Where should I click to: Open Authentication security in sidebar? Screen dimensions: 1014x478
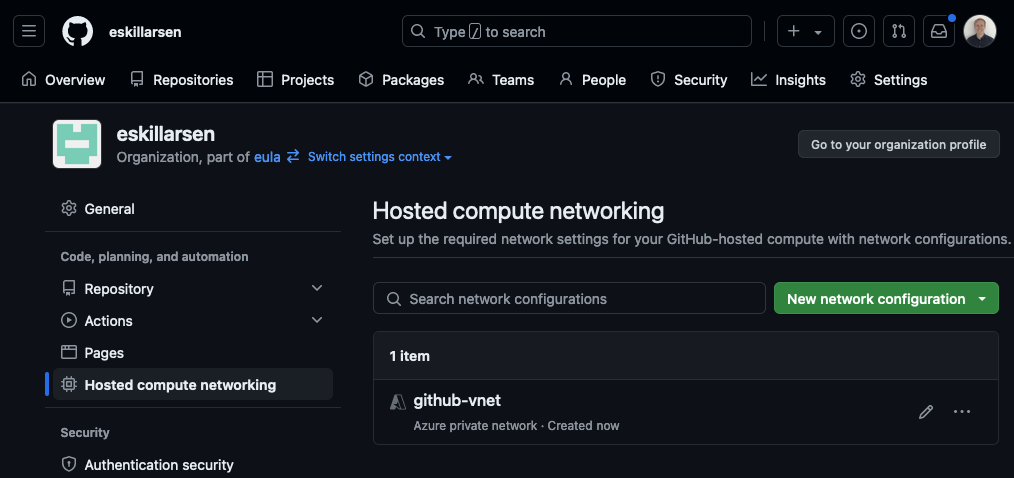pos(193,464)
